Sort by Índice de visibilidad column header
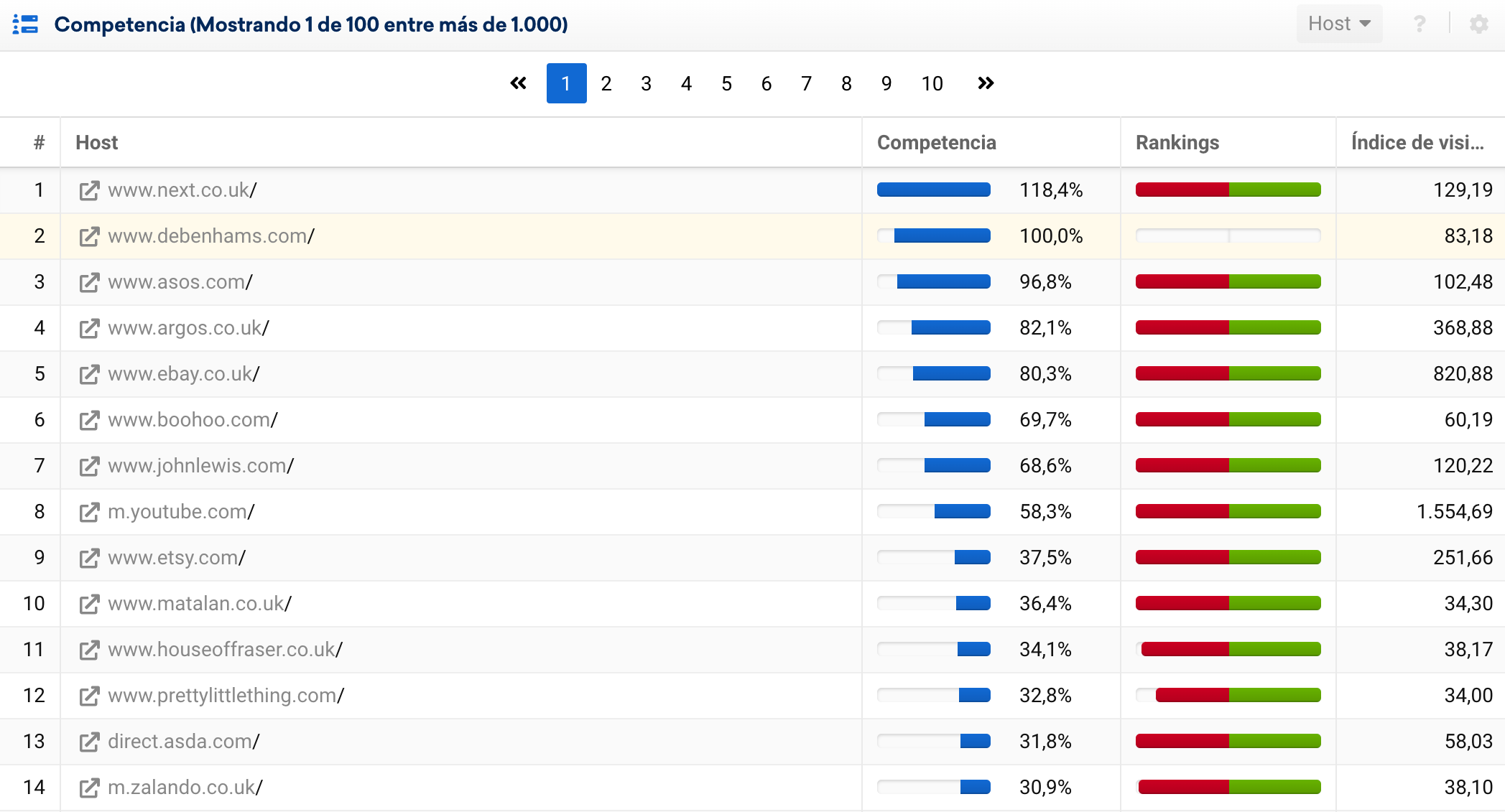This screenshot has height=812, width=1505. (1417, 142)
